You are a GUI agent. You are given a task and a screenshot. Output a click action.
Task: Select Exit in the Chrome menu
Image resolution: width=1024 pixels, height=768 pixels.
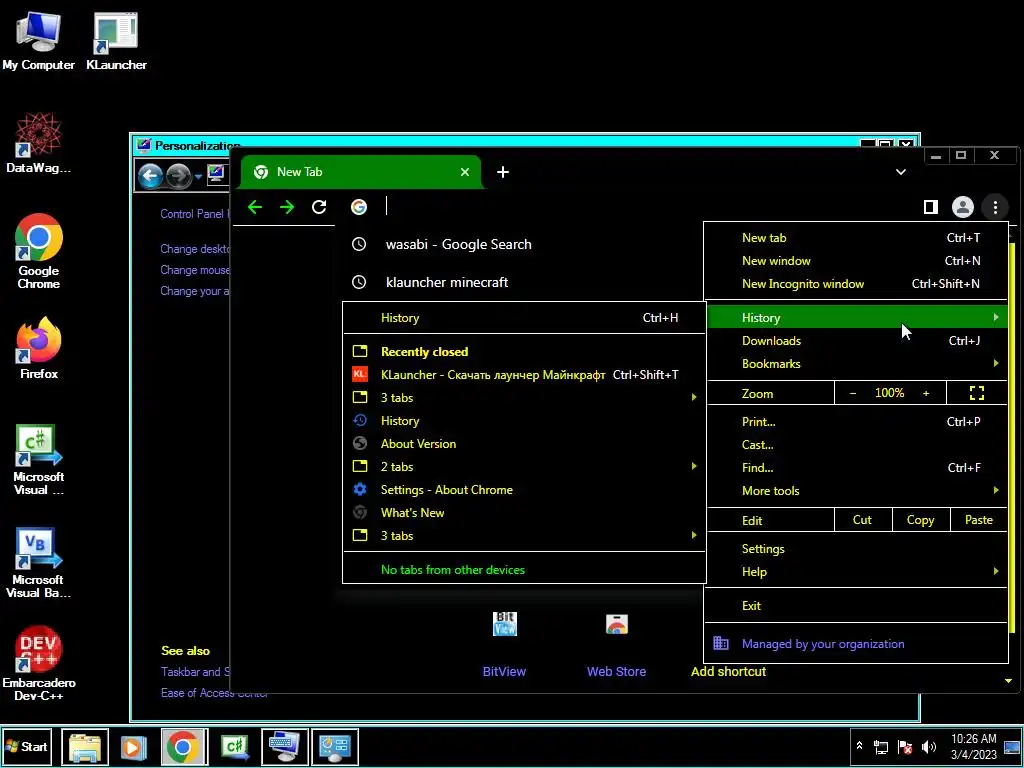[x=857, y=605]
